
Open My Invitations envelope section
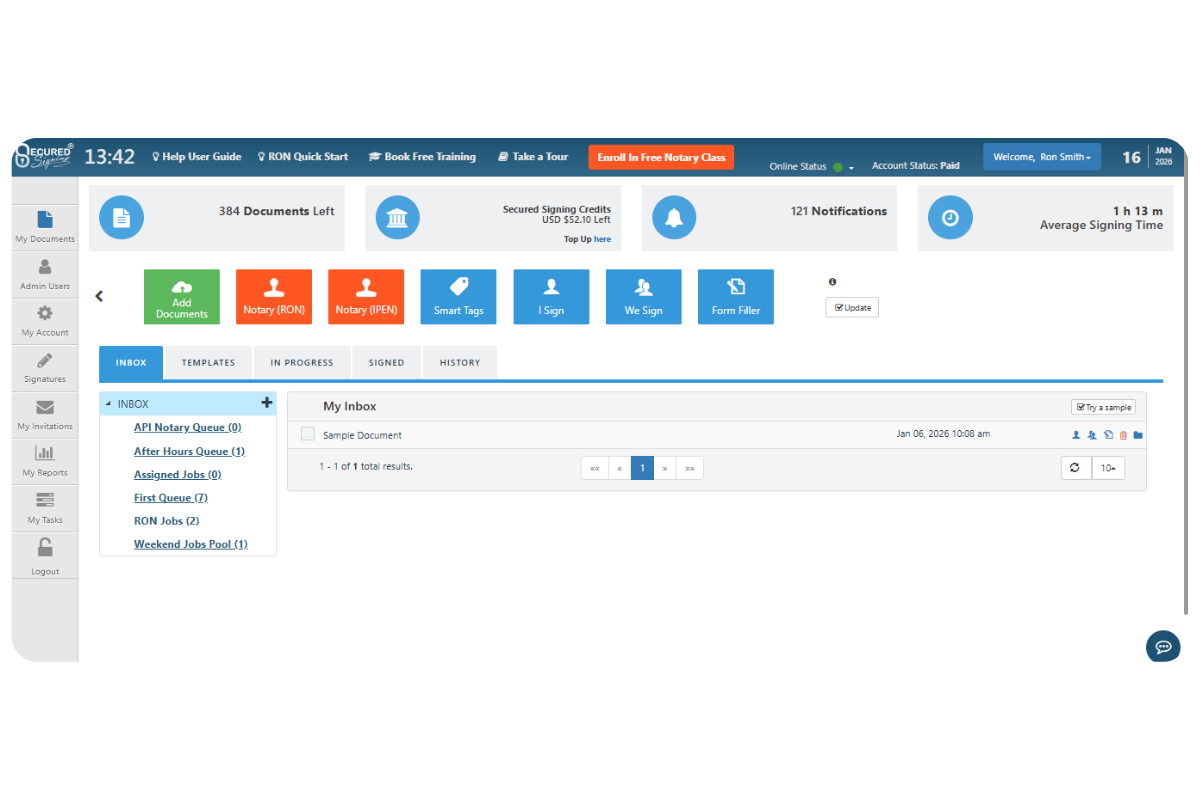45,414
